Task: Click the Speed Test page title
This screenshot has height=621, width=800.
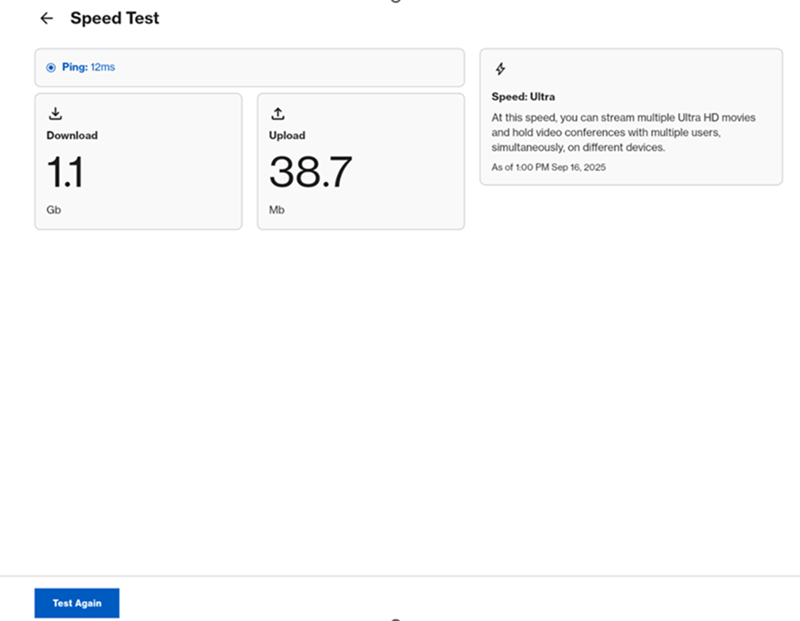Action: point(114,18)
